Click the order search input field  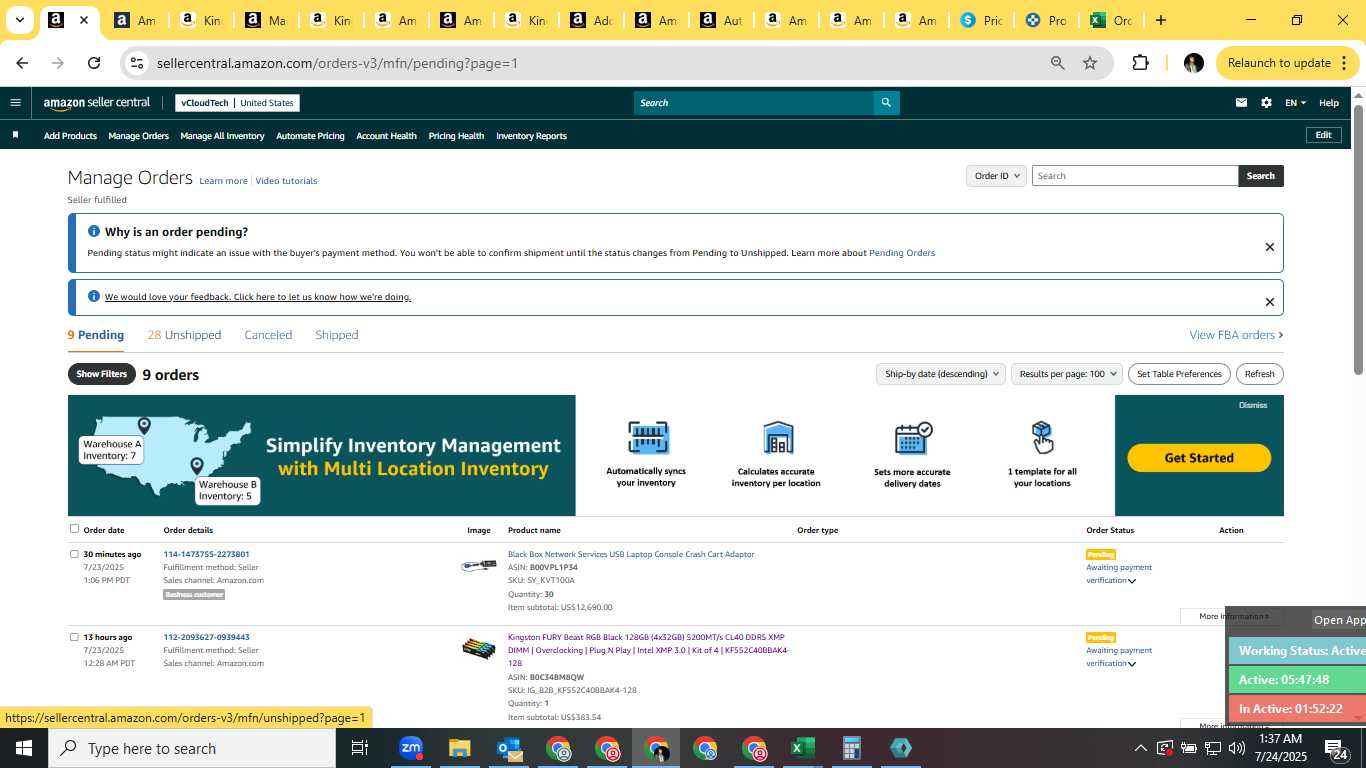(1135, 176)
